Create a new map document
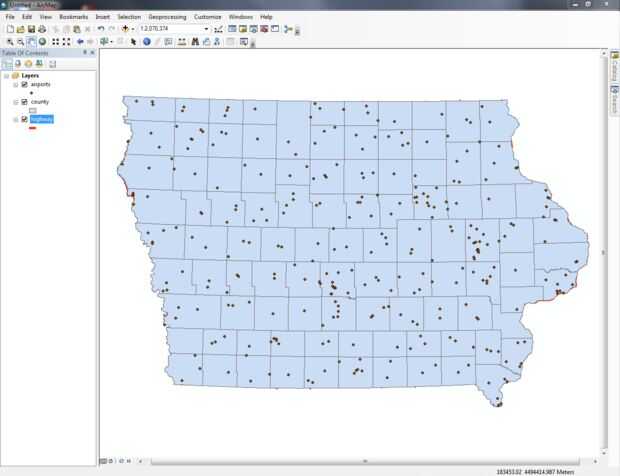Image resolution: width=620 pixels, height=476 pixels. [10, 29]
